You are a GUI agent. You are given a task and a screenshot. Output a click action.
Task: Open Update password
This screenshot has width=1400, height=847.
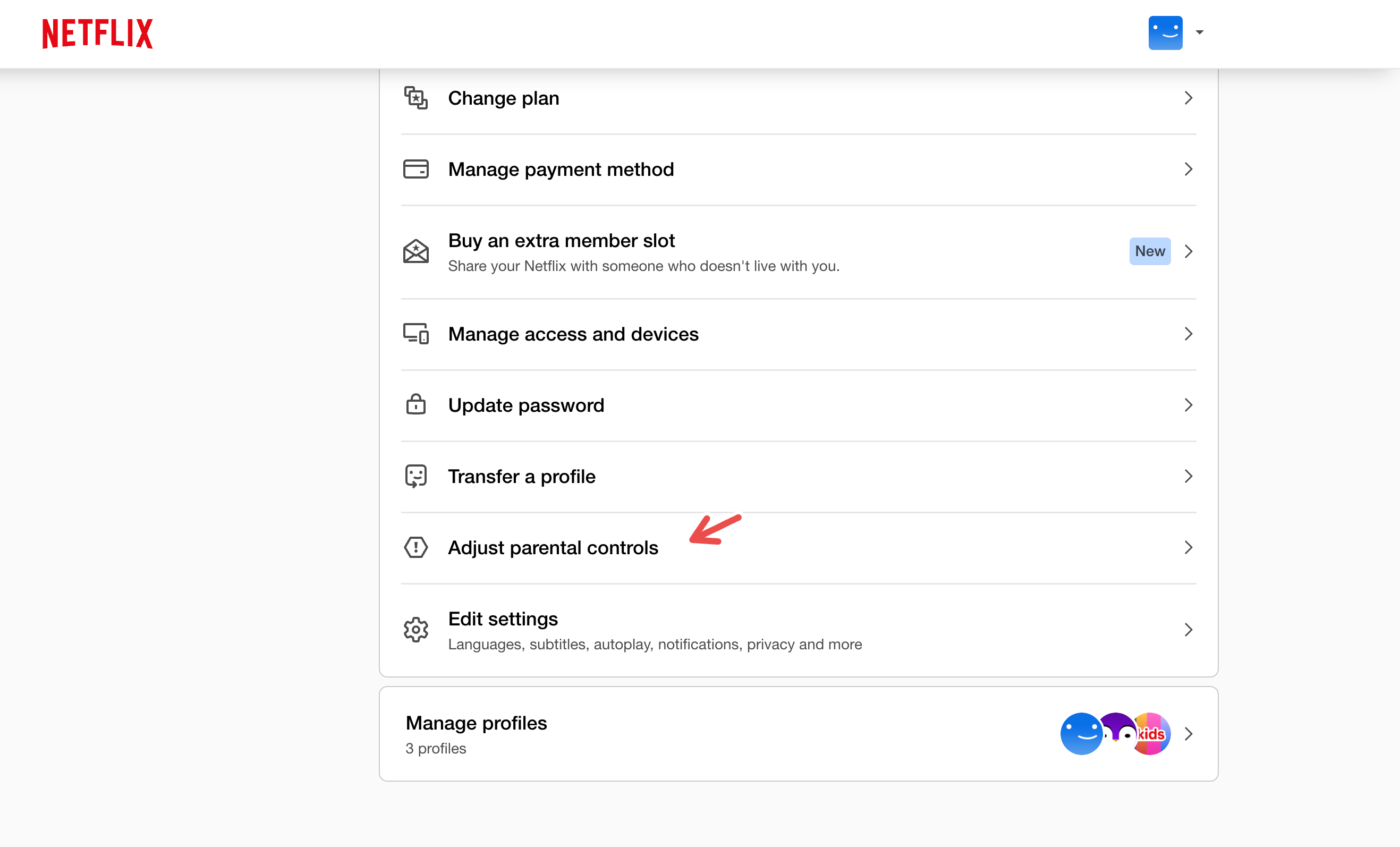[799, 405]
